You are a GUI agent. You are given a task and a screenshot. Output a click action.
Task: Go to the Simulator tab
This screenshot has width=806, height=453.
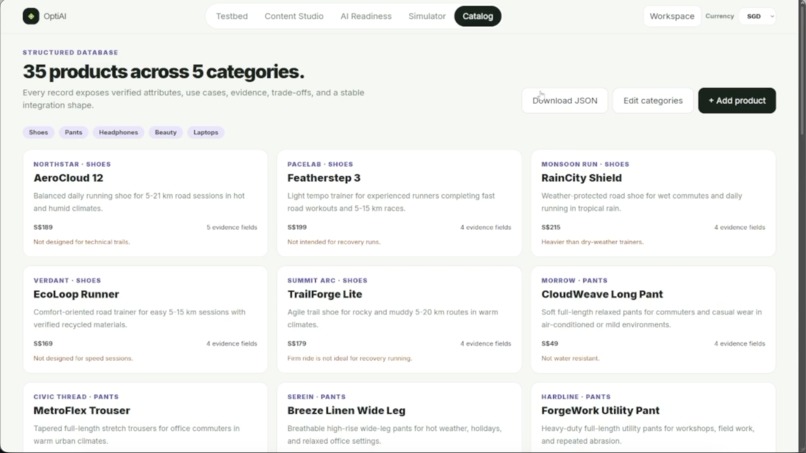pos(427,16)
